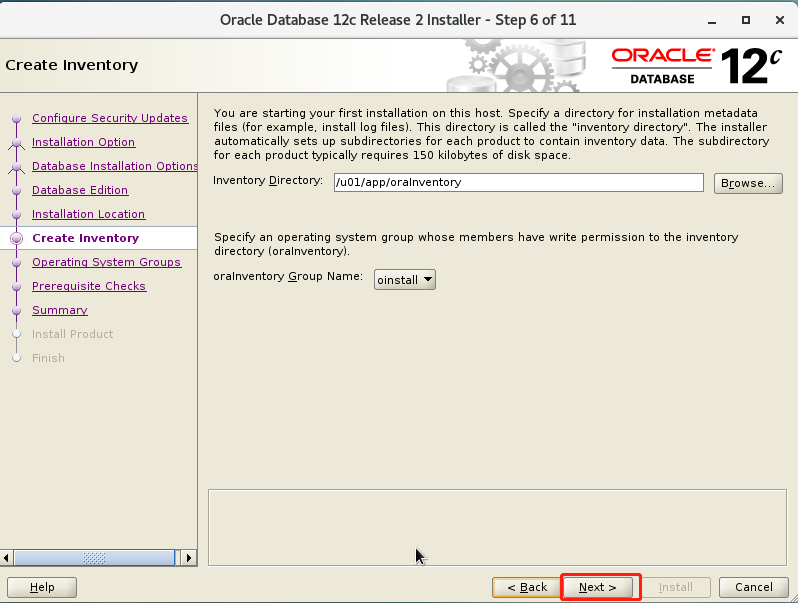
Task: Click the step bullet beside Configure Security Updates
Action: click(x=16, y=119)
